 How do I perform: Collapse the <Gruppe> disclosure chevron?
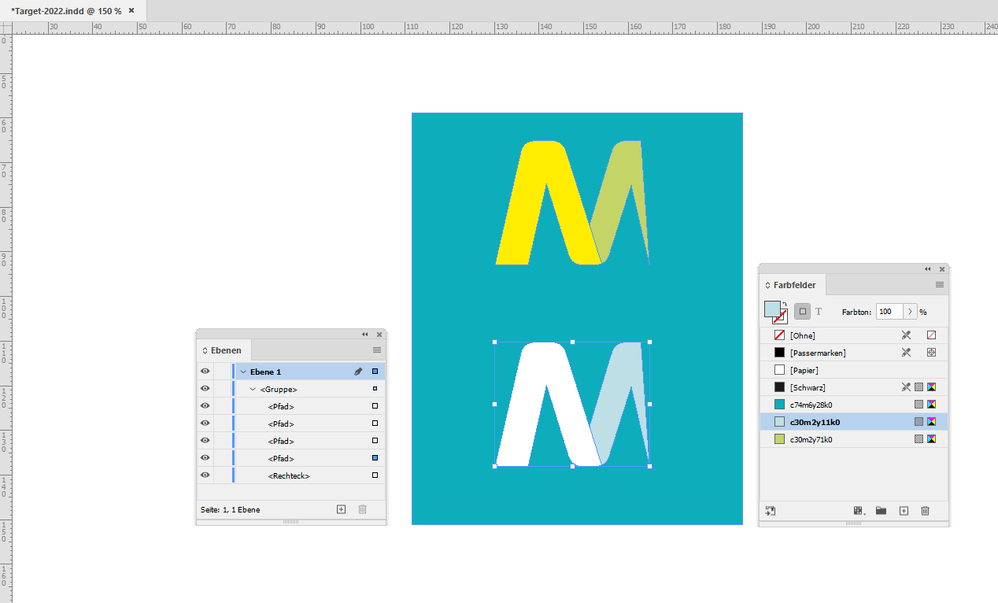(x=253, y=389)
